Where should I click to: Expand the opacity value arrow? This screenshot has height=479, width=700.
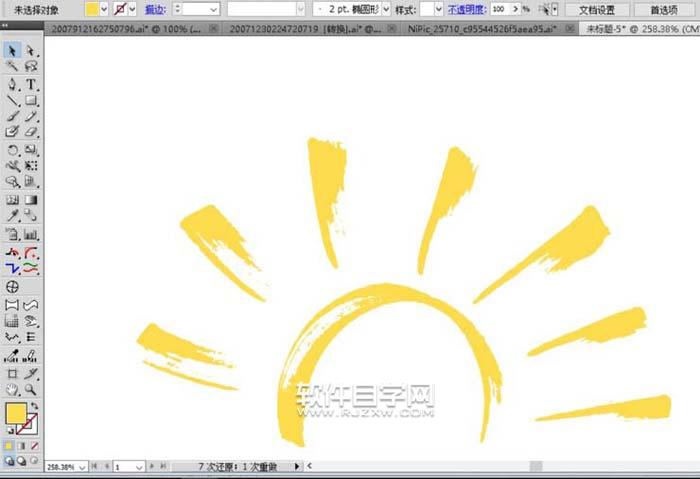[x=516, y=9]
